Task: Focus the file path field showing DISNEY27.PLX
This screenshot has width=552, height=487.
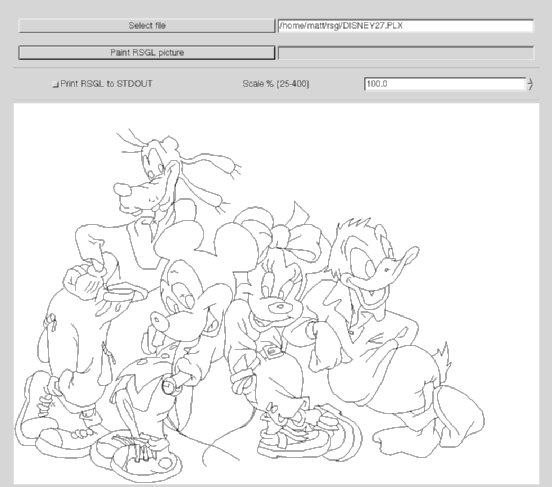Action: (x=406, y=26)
